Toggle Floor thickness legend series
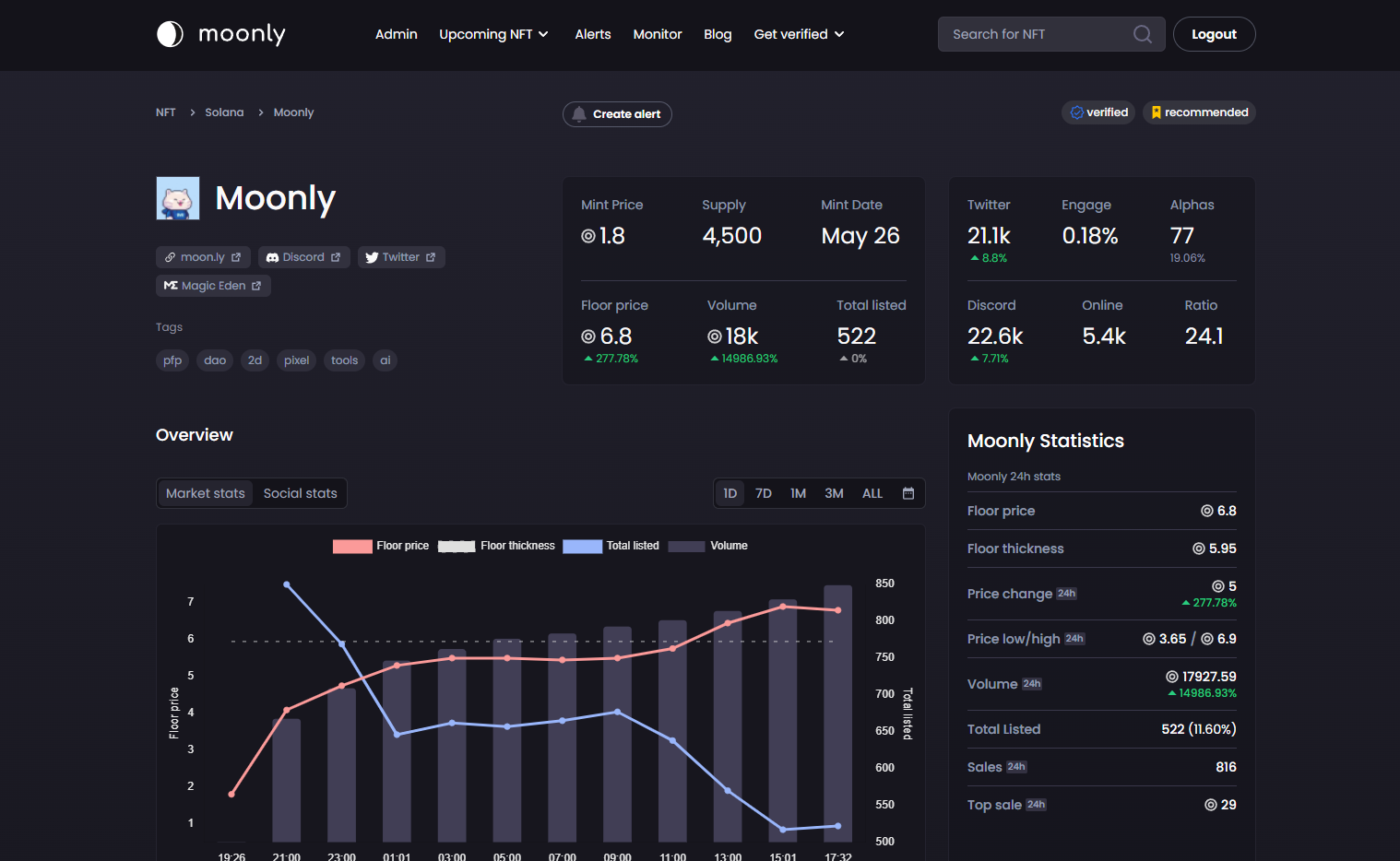This screenshot has height=861, width=1400. click(496, 546)
